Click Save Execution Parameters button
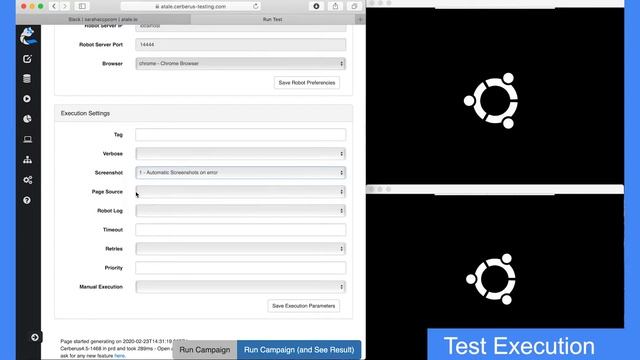The width and height of the screenshot is (640, 360). click(303, 306)
